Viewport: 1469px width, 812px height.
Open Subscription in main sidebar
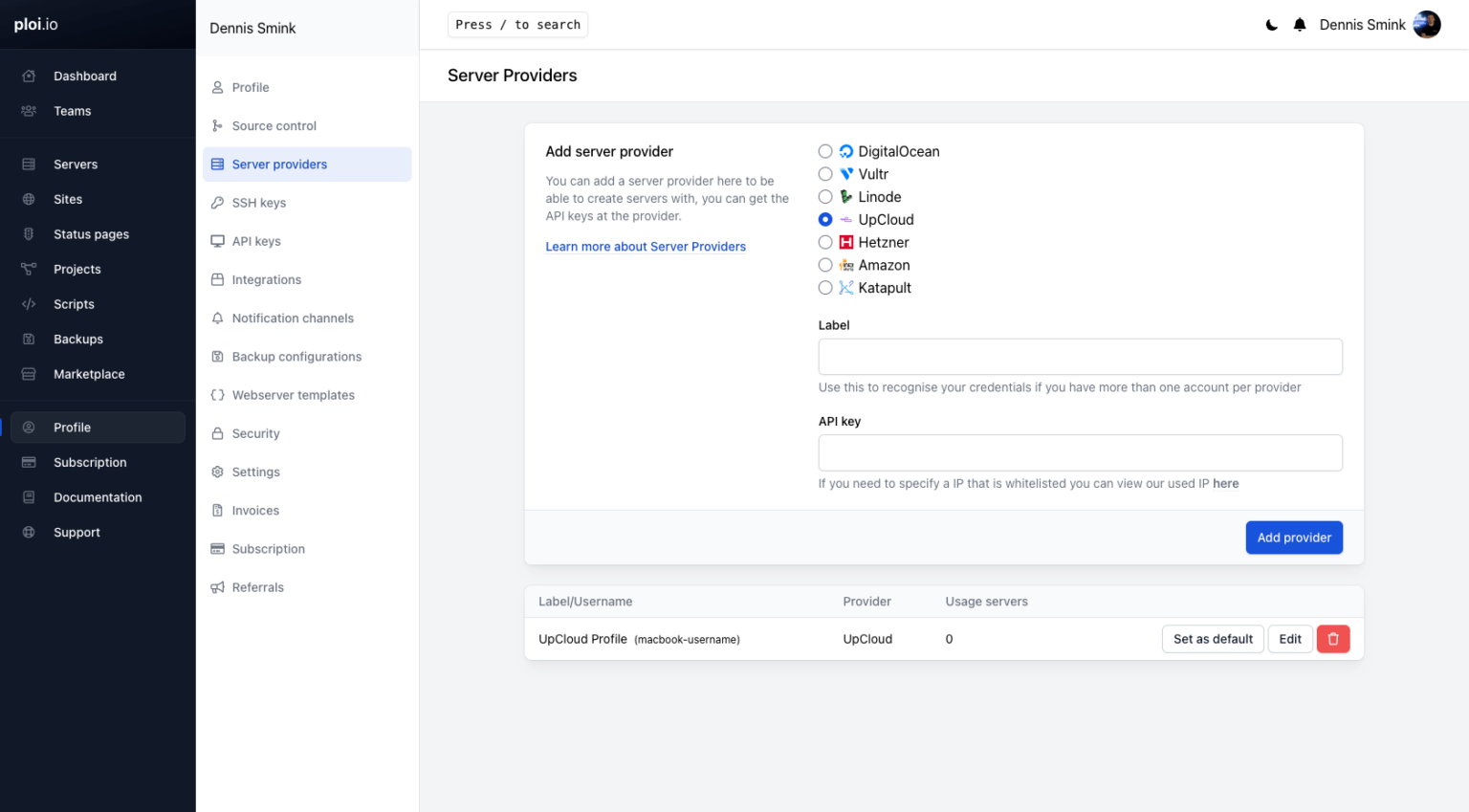pos(98,462)
